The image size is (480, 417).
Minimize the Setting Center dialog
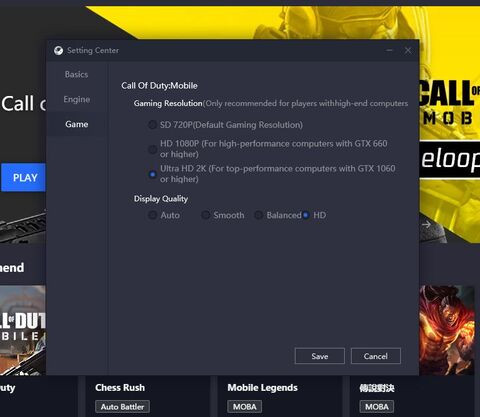(x=389, y=50)
